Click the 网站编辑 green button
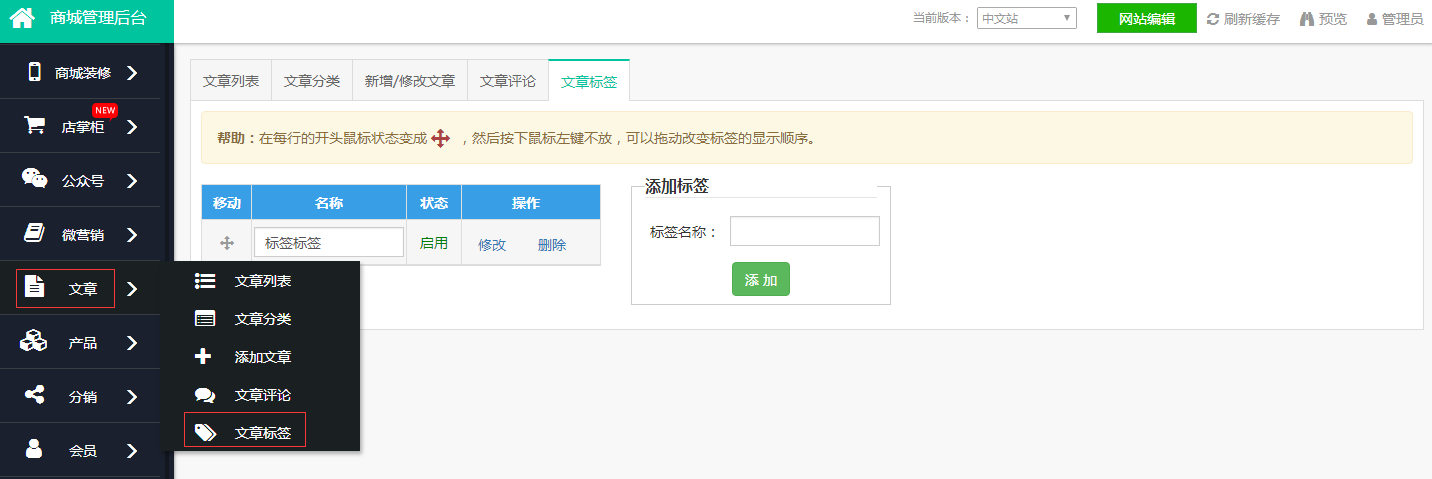Screen dimensions: 1432x479 1146,18
